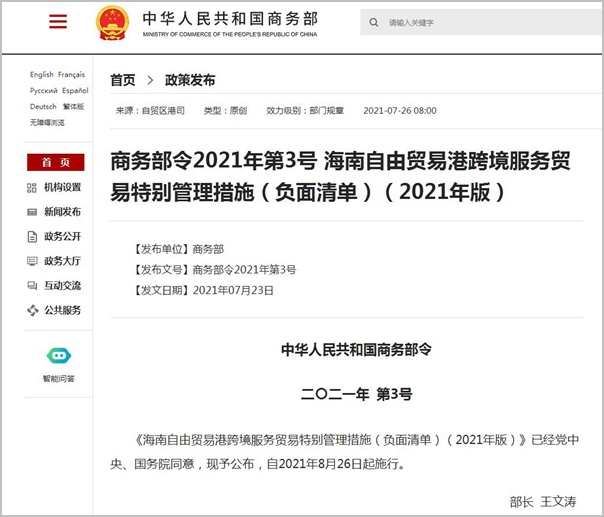Switch language to Русский
604x517 pixels.
[43, 91]
